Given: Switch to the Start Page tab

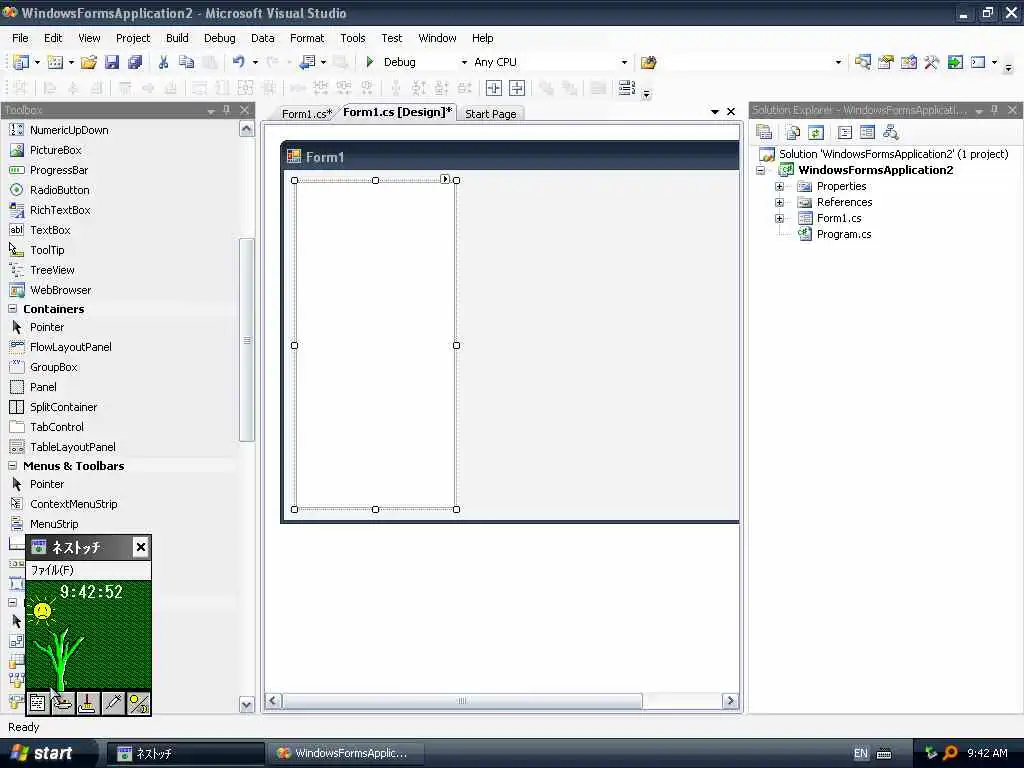Looking at the screenshot, I should click(490, 114).
